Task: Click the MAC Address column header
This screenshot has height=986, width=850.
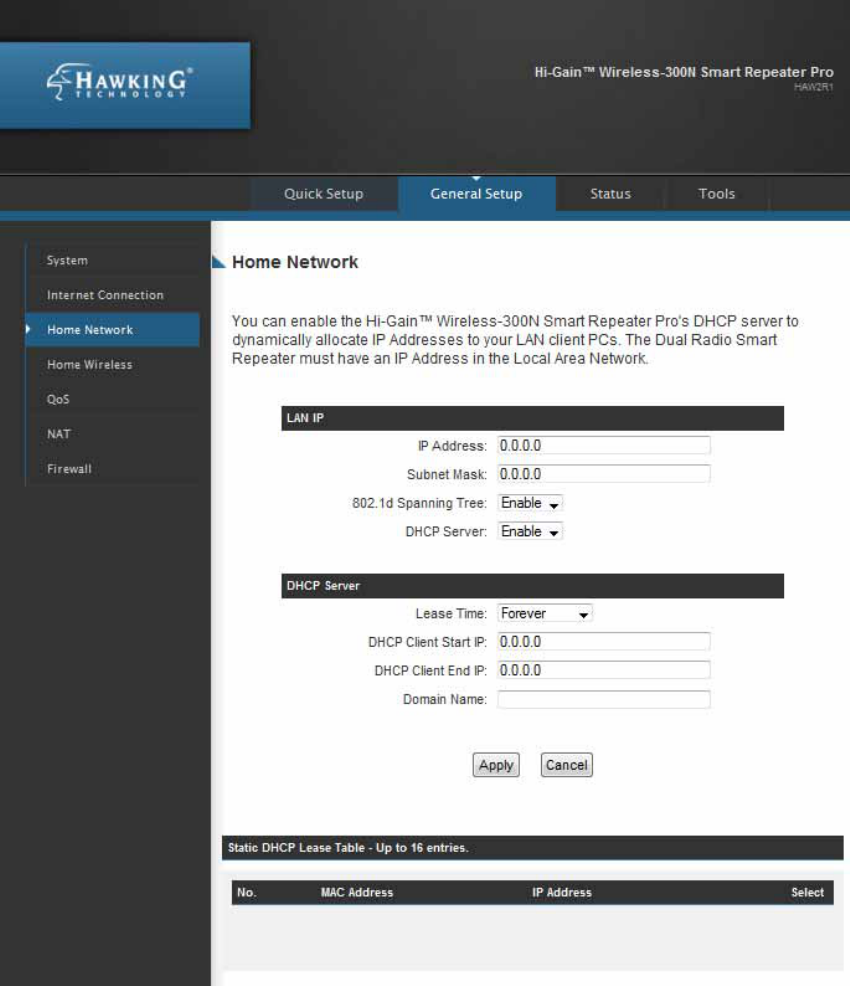Action: click(x=356, y=892)
